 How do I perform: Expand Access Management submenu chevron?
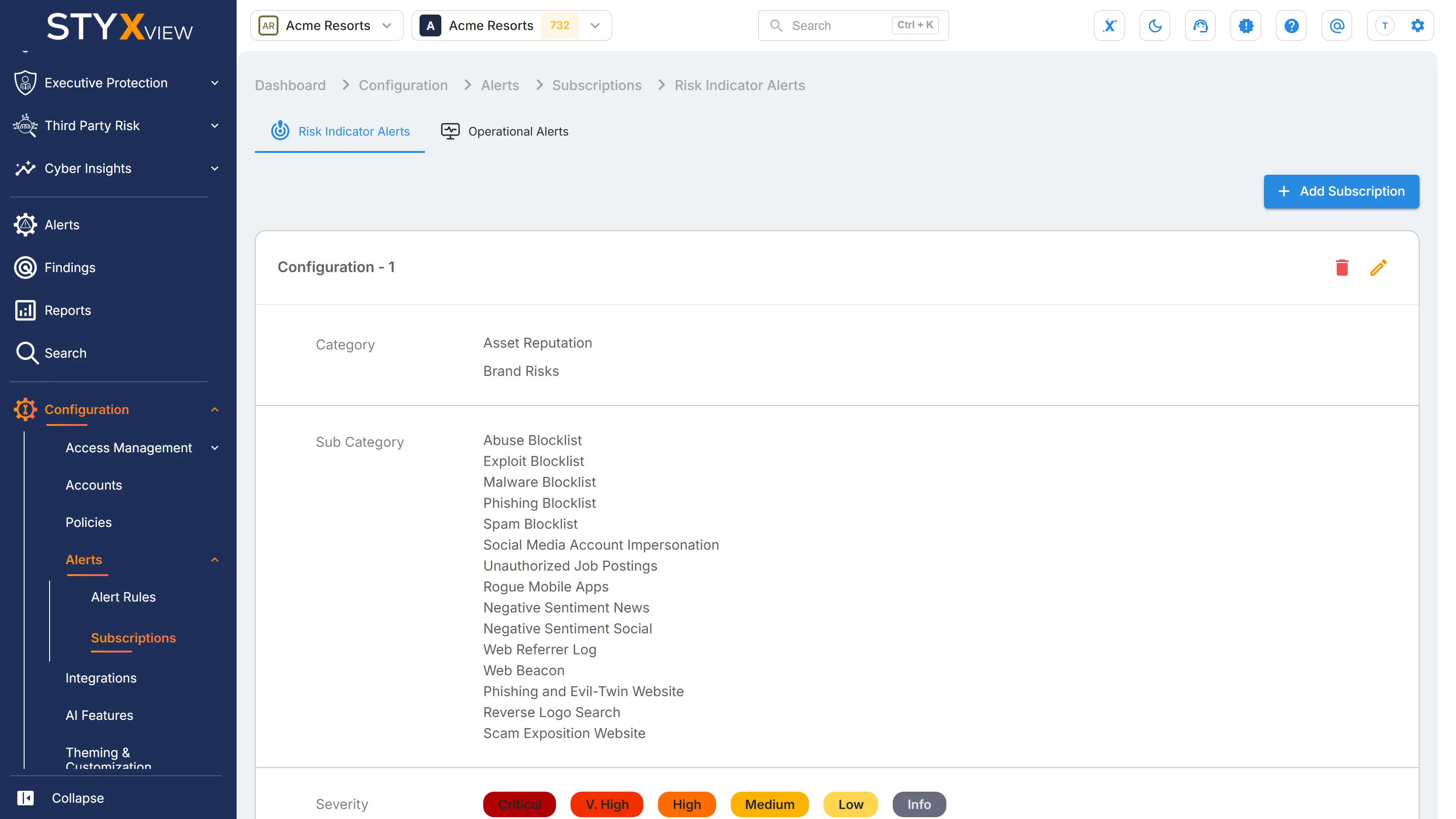click(215, 448)
